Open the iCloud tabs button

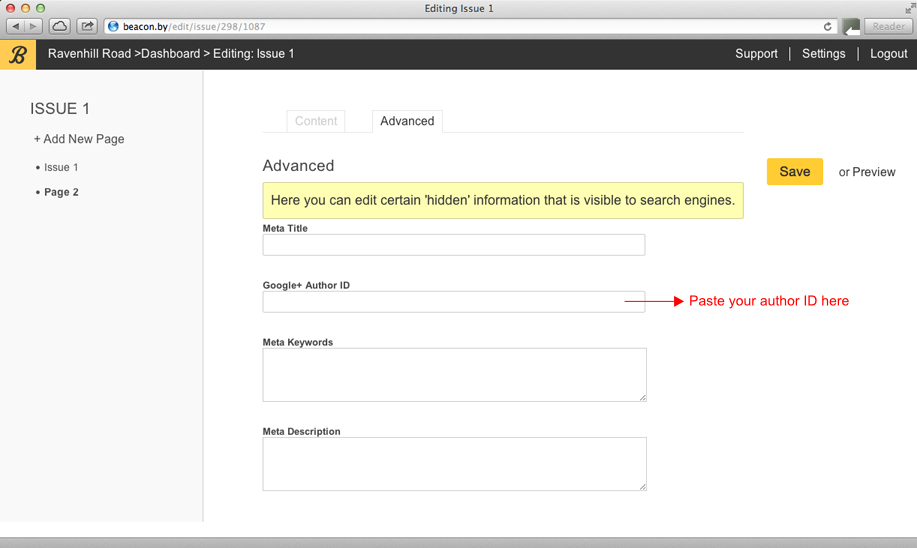pos(60,26)
